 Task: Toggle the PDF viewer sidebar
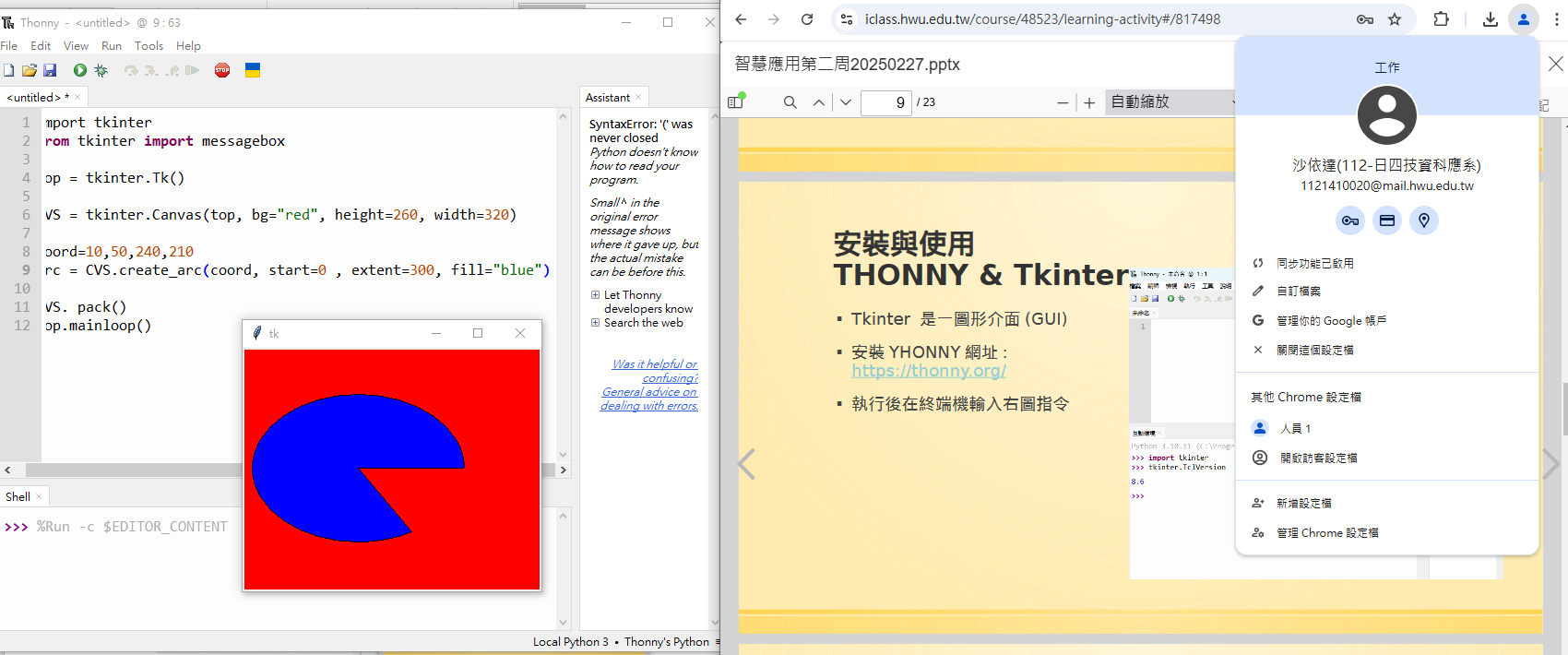point(735,102)
